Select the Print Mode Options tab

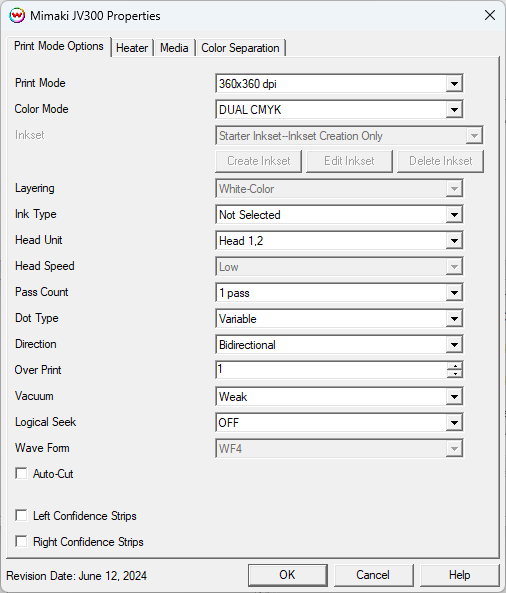(59, 46)
